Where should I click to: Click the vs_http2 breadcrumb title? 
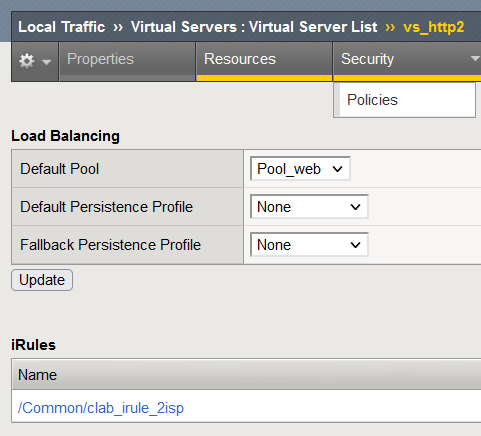(433, 27)
